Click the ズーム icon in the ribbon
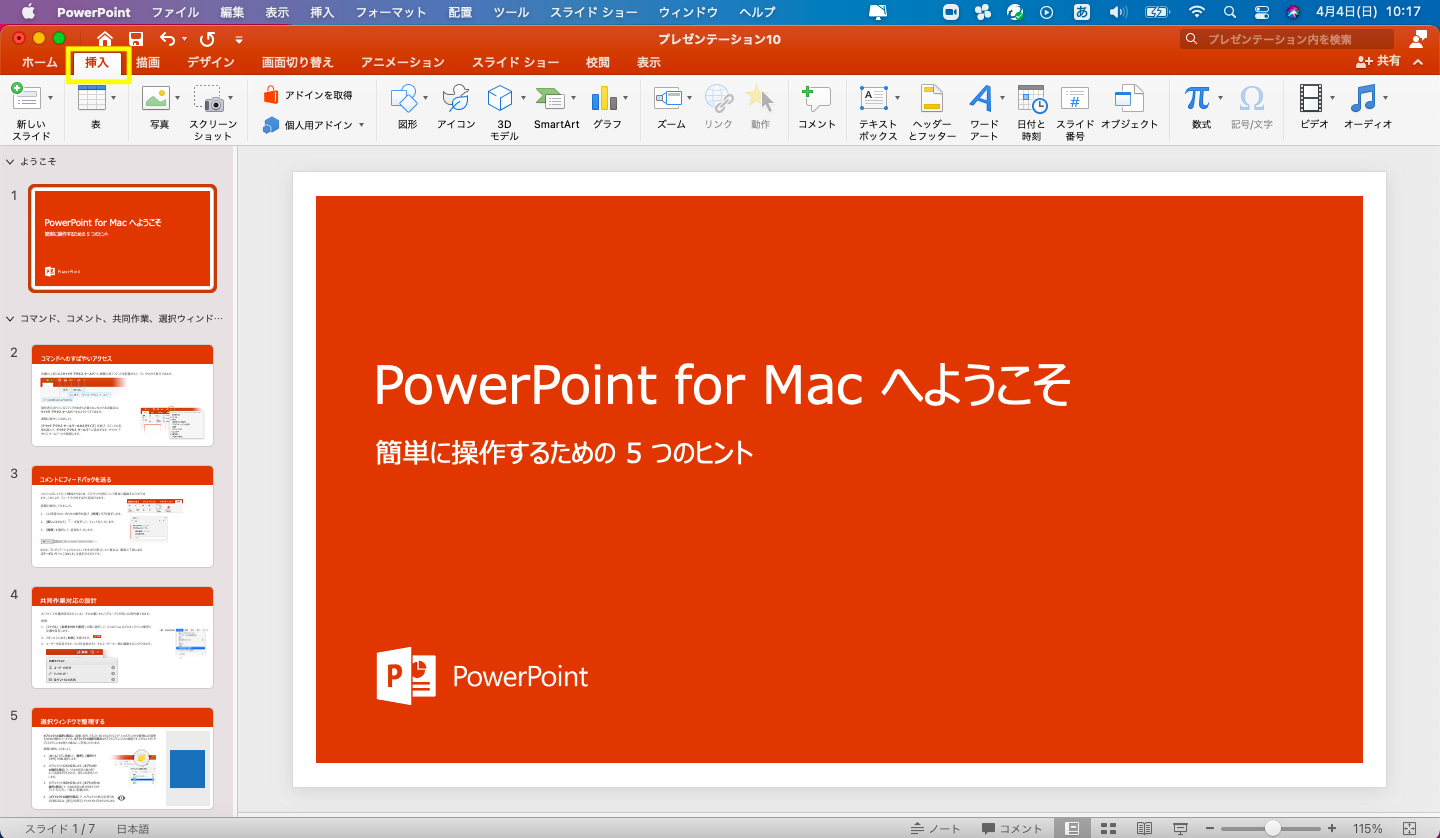Image resolution: width=1440 pixels, height=838 pixels. 668,98
